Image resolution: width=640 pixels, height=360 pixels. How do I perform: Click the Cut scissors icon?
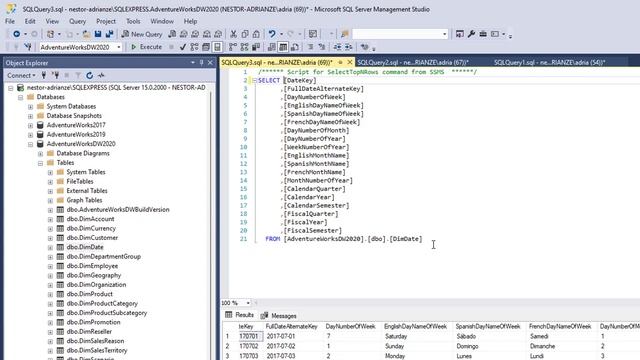[233, 34]
